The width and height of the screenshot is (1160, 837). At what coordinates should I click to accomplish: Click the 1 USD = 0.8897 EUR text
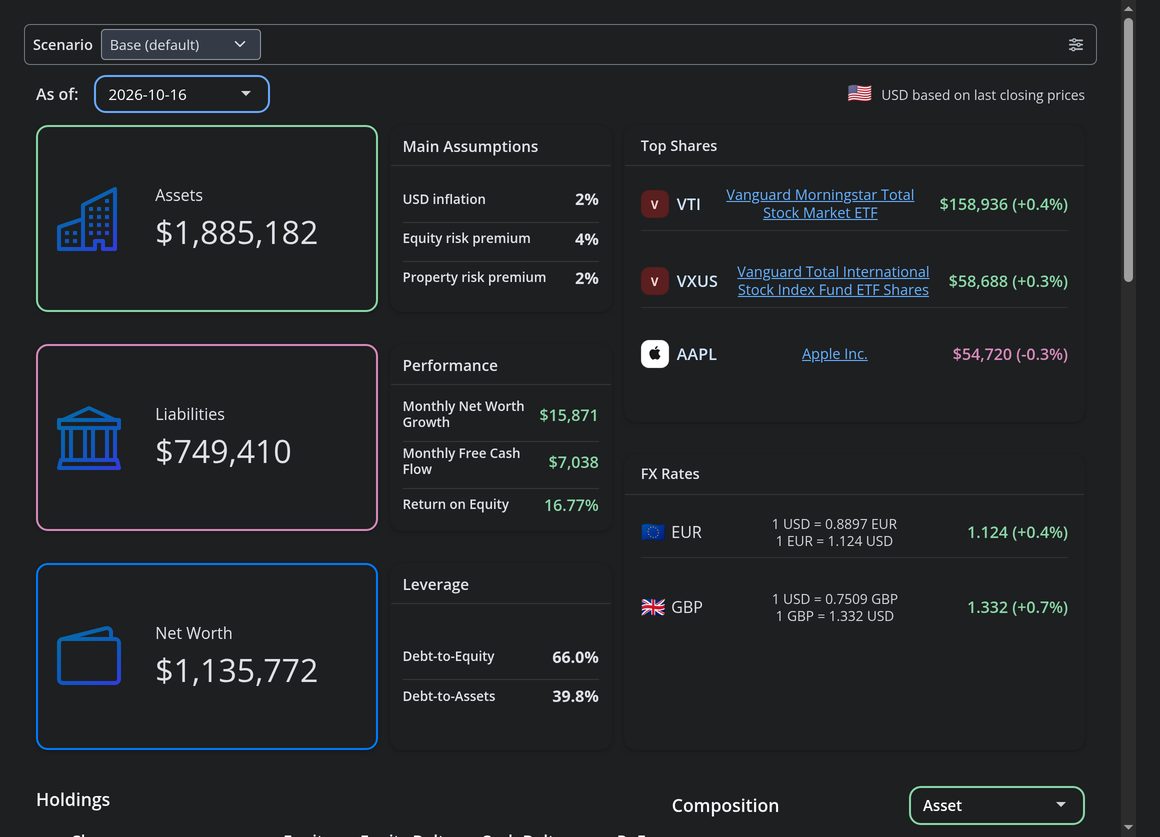834,524
